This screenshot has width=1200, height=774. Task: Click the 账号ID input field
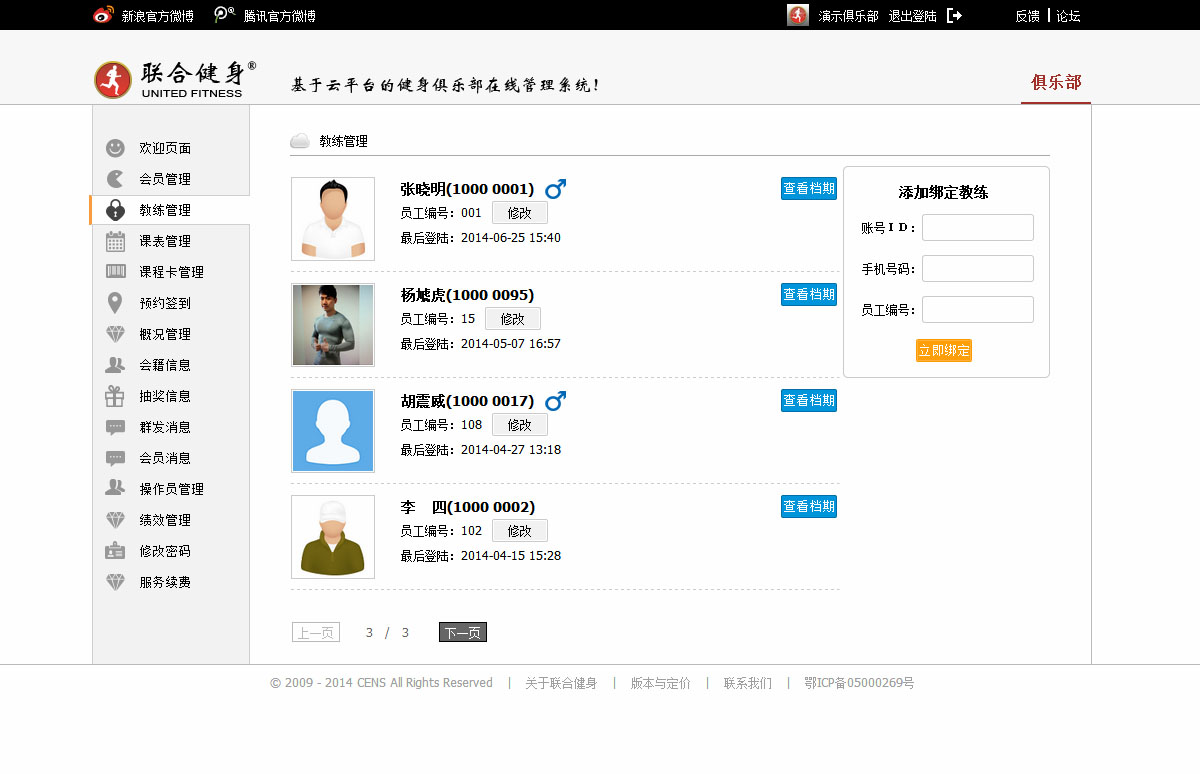point(977,228)
